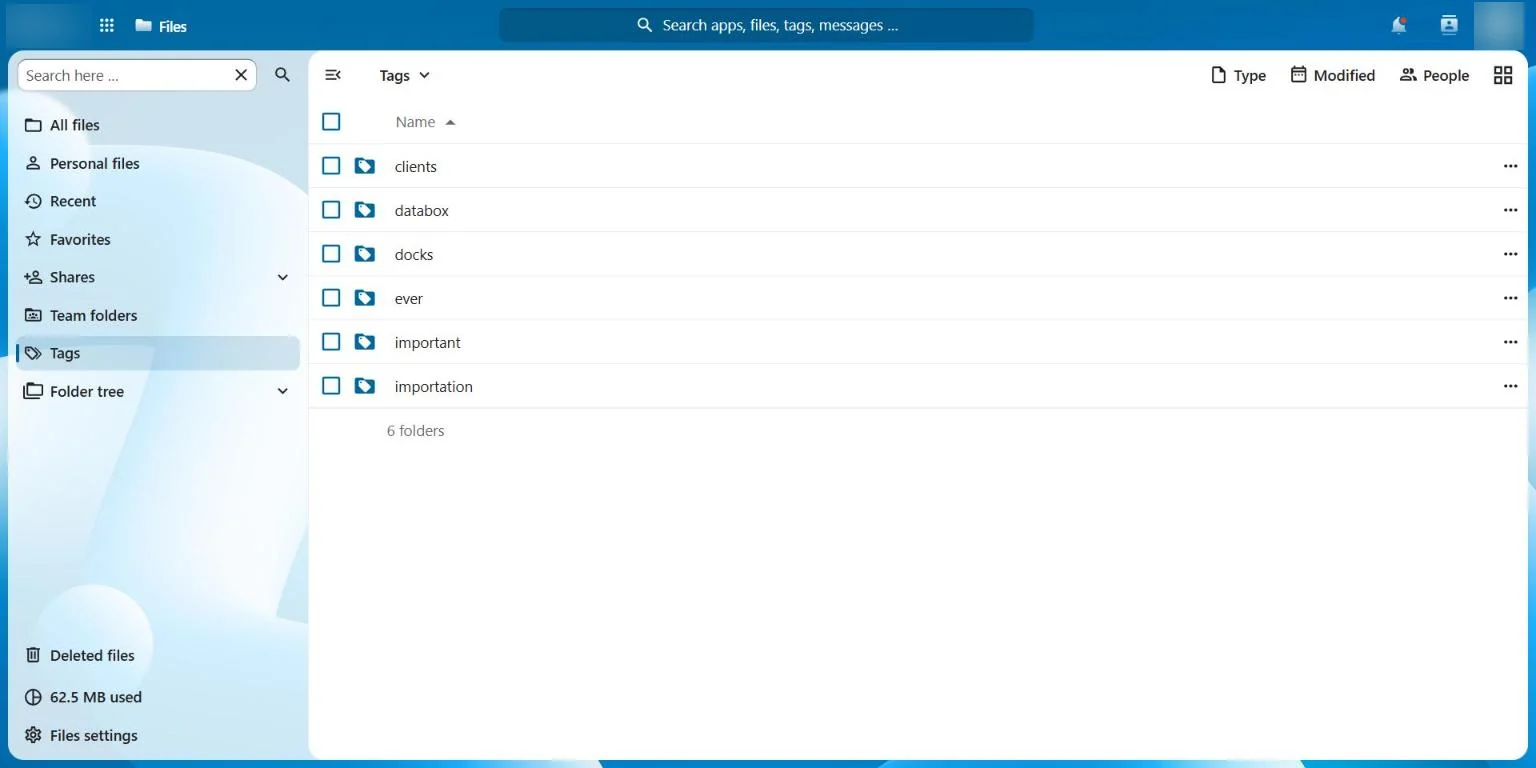Click the databox tag folder icon
The image size is (1536, 768).
click(x=365, y=210)
